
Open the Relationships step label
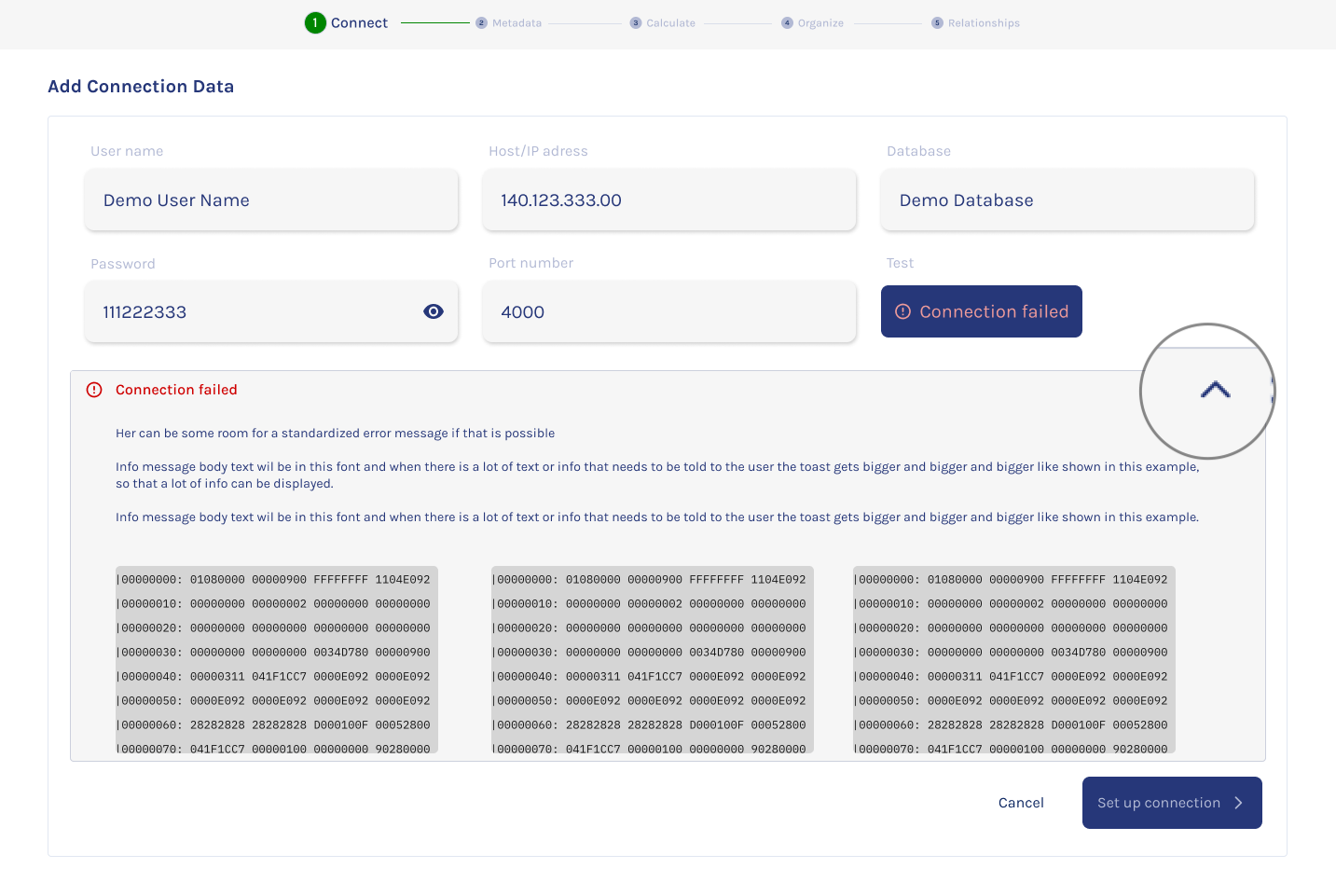[984, 23]
